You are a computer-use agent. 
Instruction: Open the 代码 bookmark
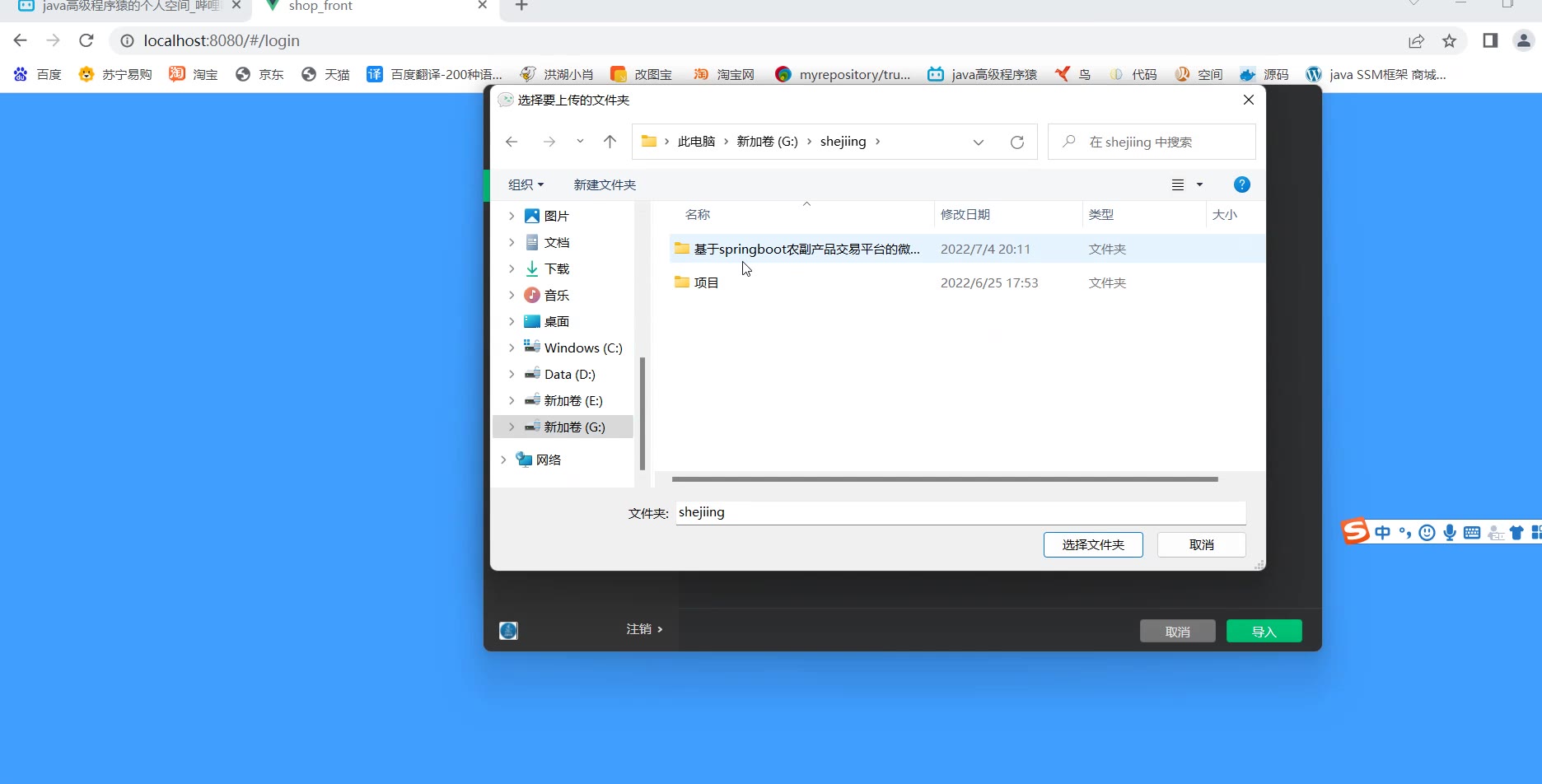(x=1133, y=74)
